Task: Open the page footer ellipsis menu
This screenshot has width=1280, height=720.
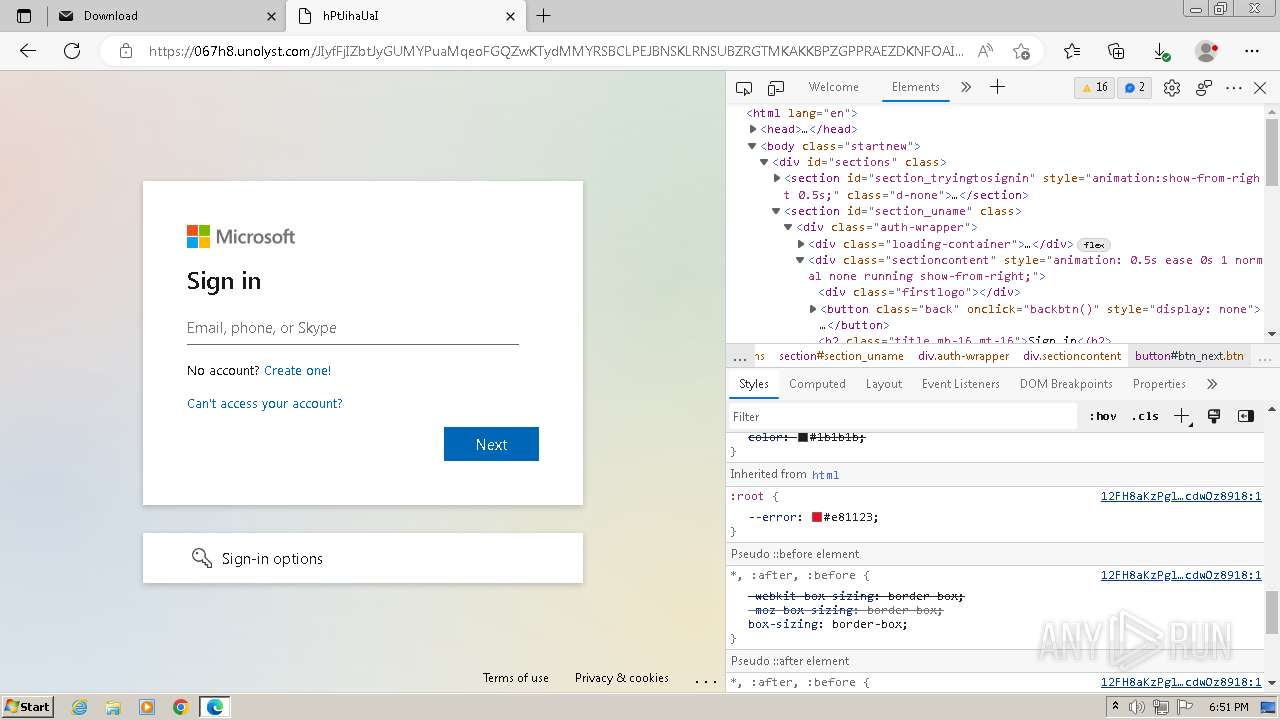Action: pyautogui.click(x=706, y=679)
